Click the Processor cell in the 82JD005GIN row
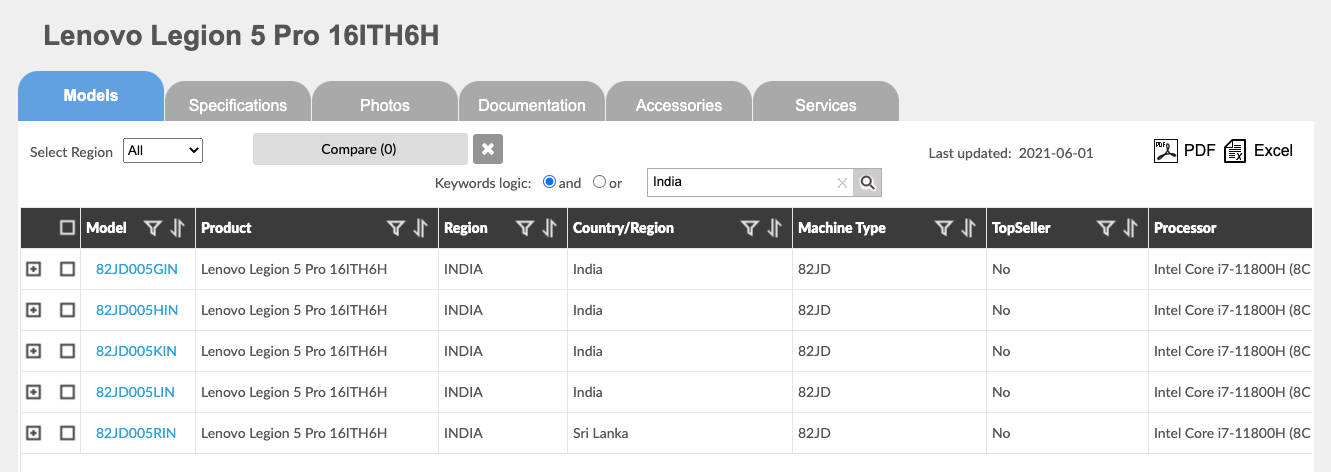Viewport: 1331px width, 472px height. click(x=1232, y=269)
